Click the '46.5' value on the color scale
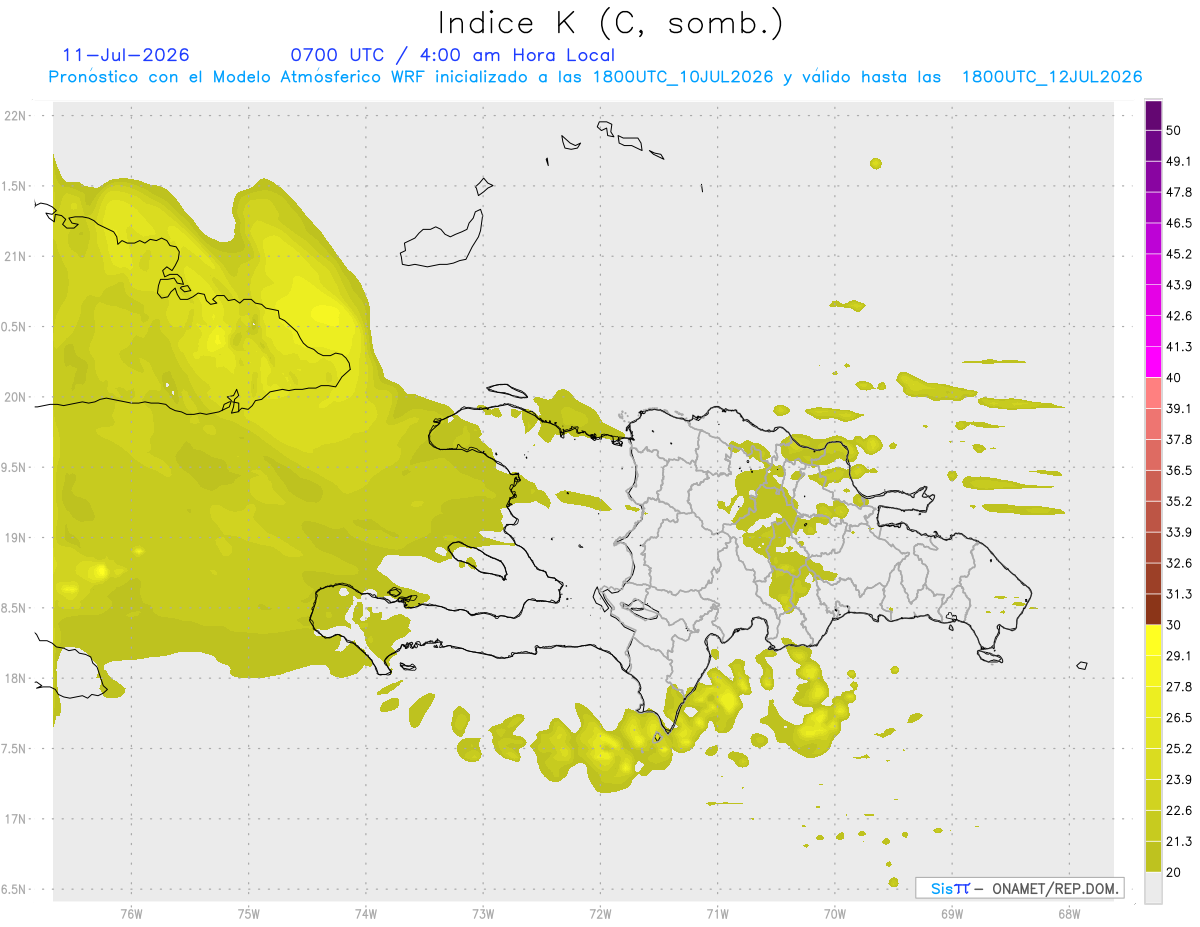1200x927 pixels. pyautogui.click(x=1179, y=223)
